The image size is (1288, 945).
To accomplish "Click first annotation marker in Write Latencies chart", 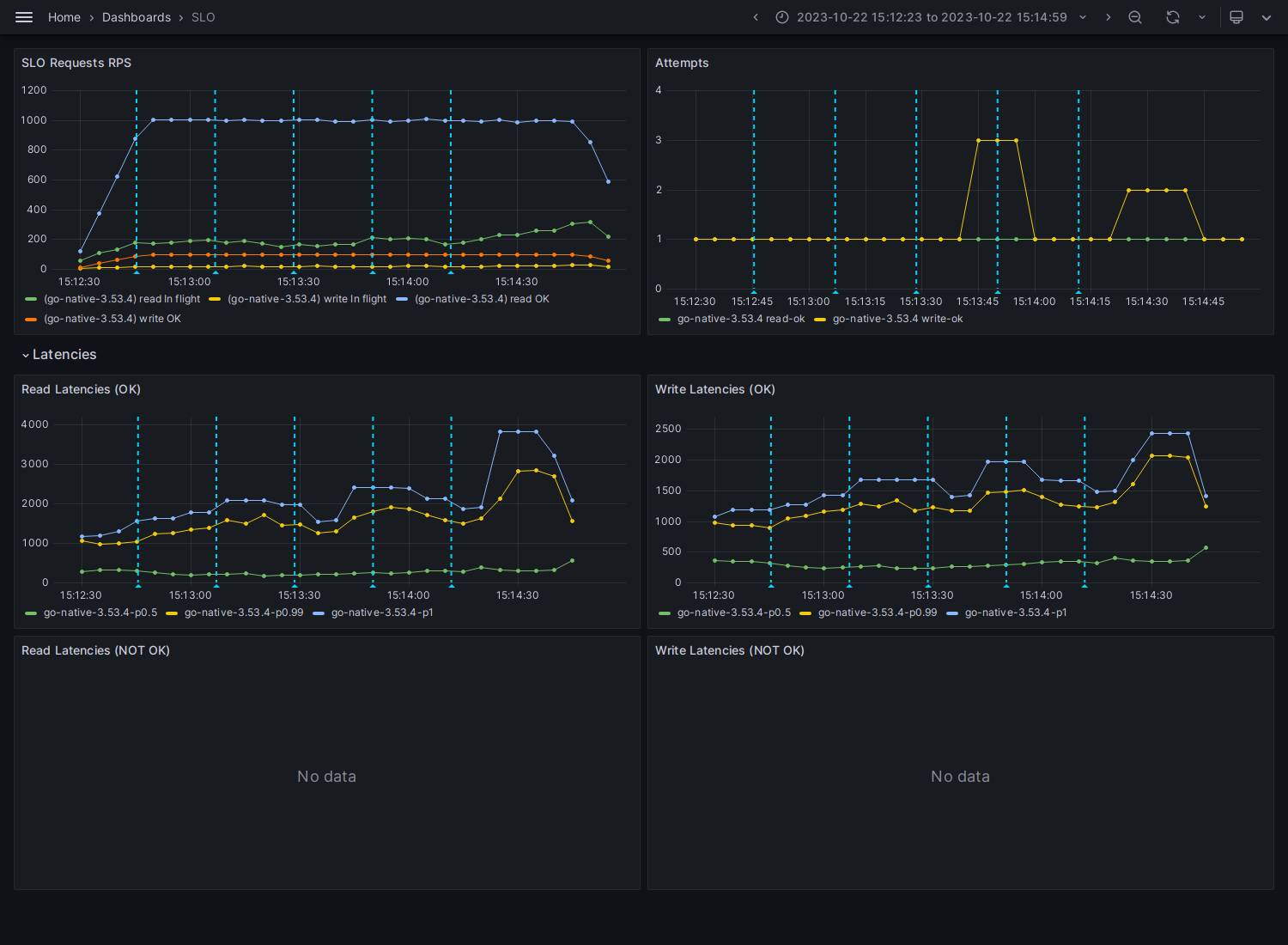I will [771, 585].
